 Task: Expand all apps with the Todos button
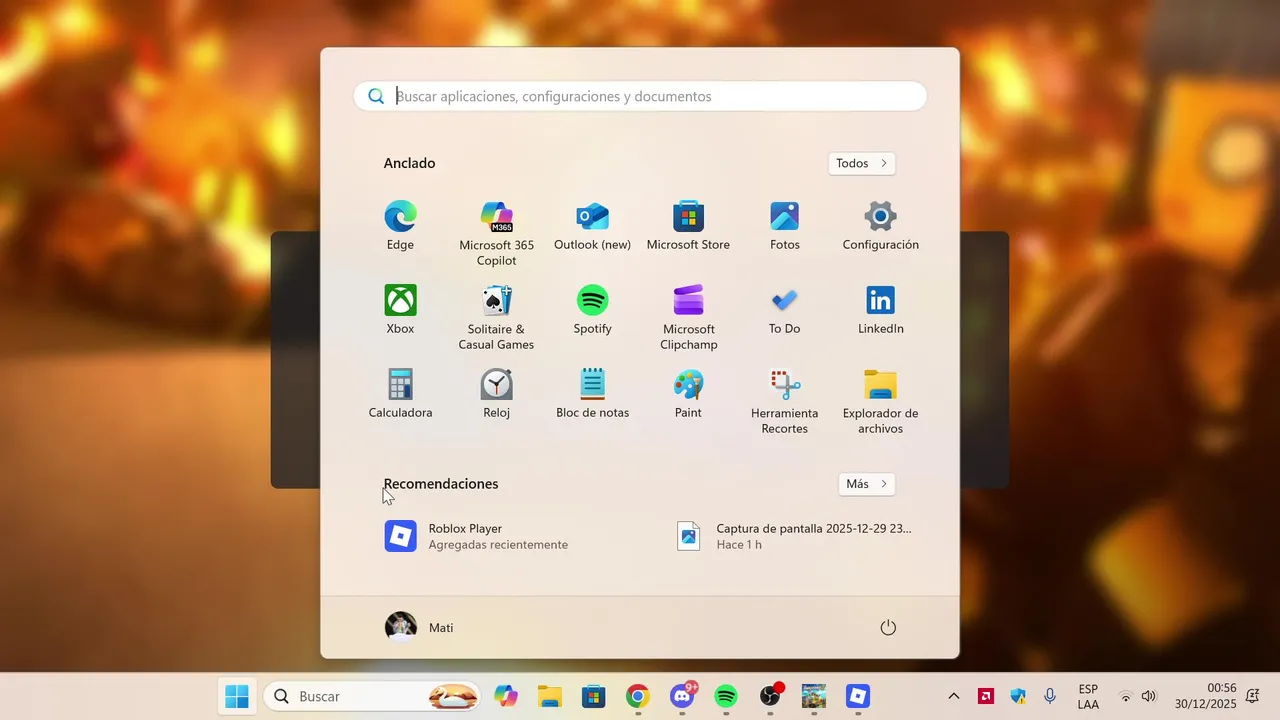click(x=861, y=163)
